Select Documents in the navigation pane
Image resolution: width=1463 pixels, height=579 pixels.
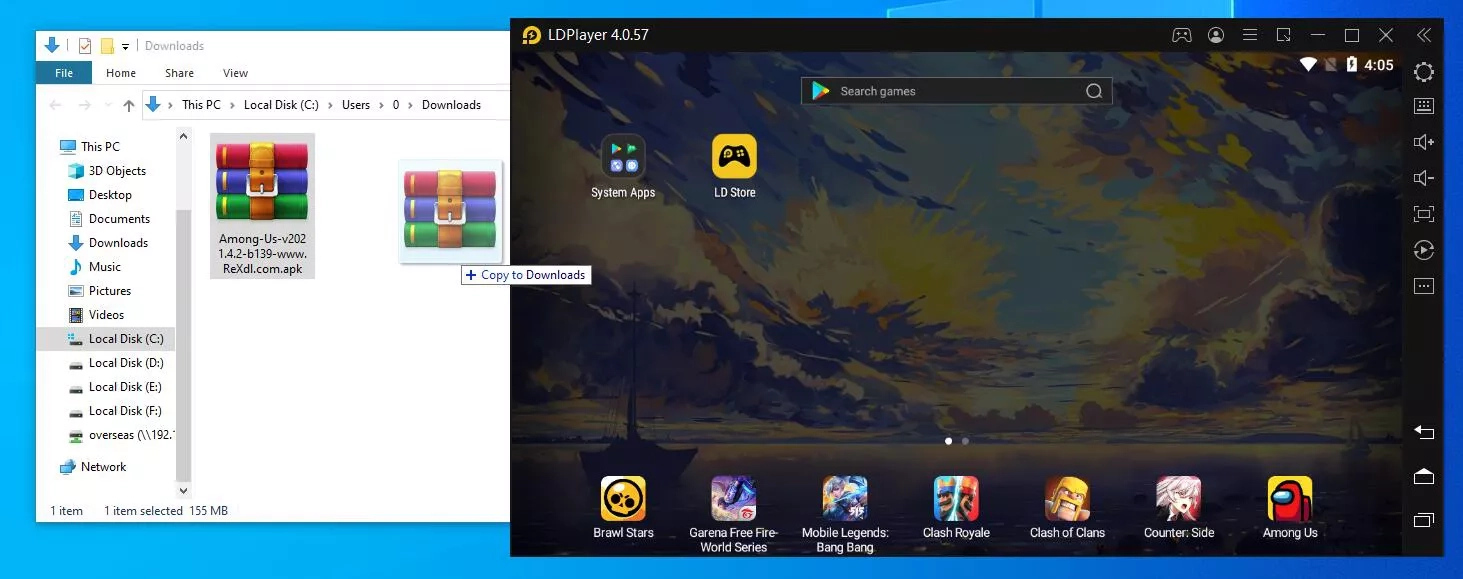coord(119,219)
